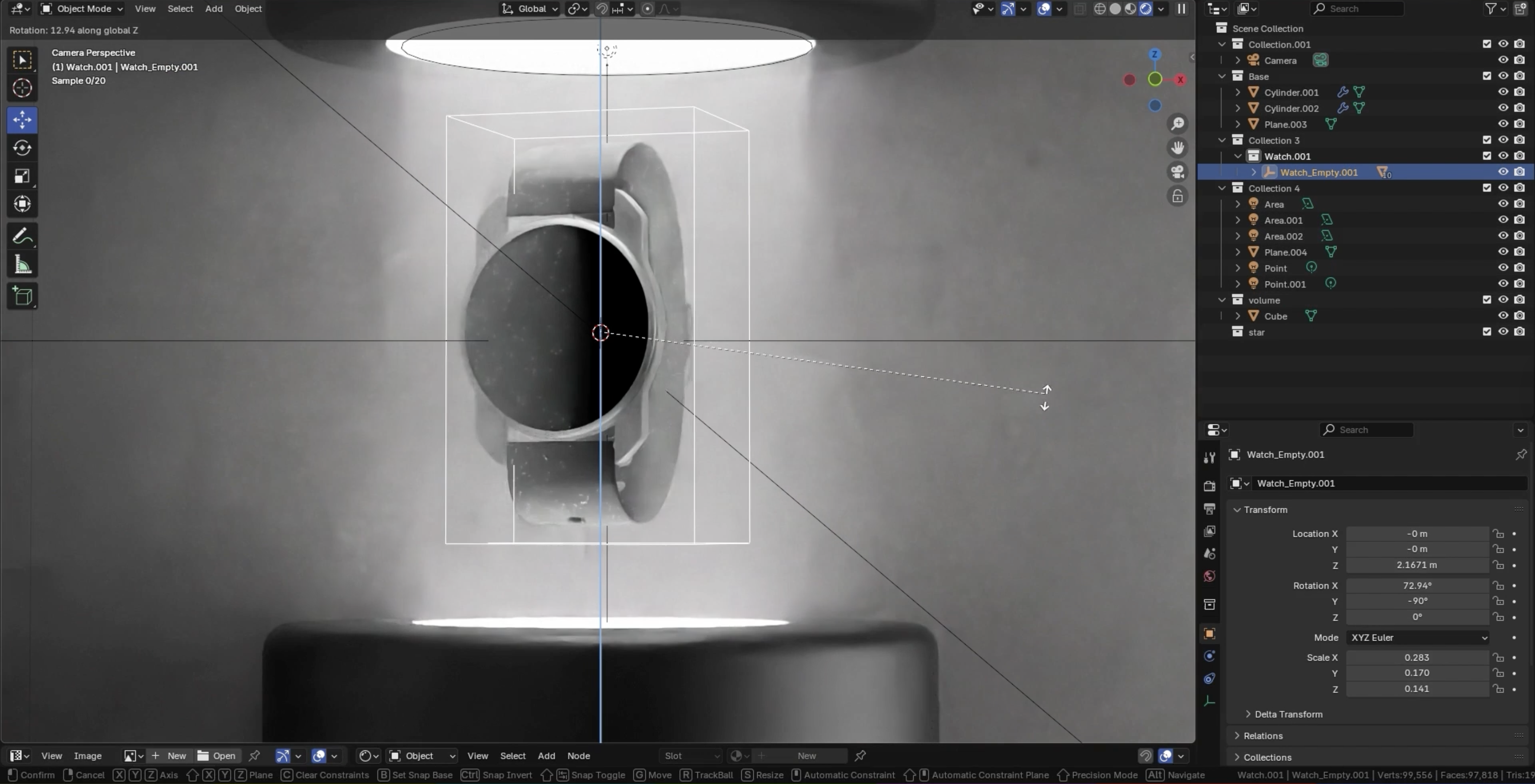
Task: Click Location Z value field
Action: 1417,565
